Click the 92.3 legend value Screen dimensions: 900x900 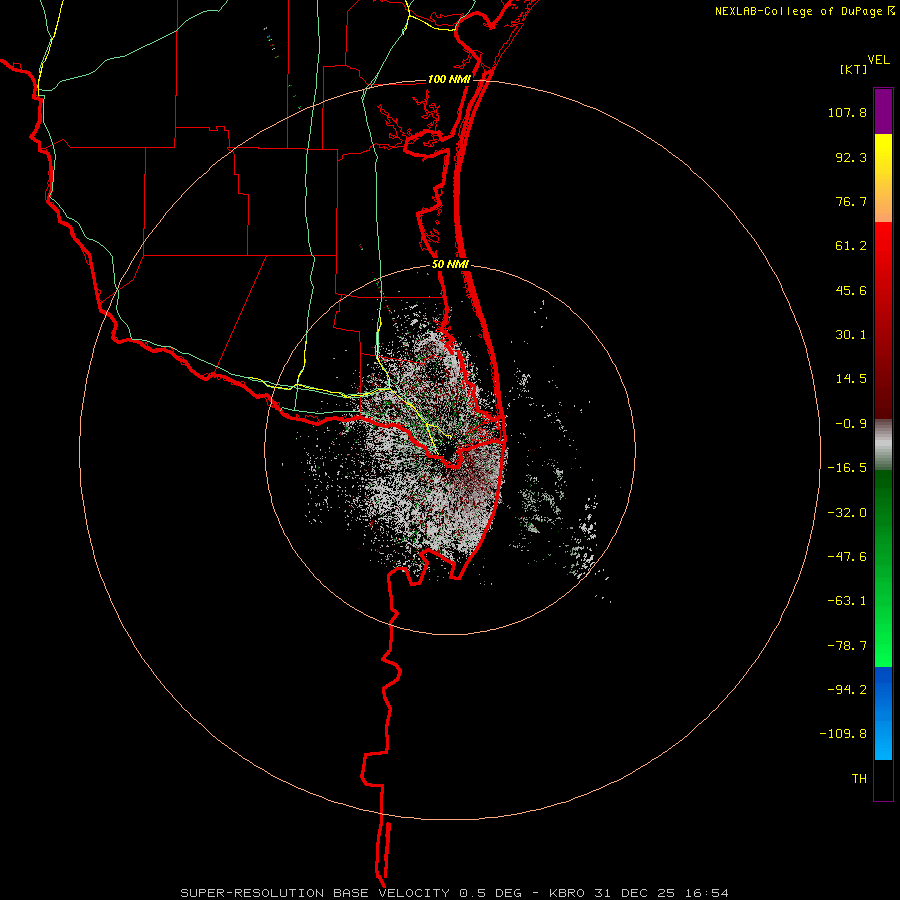(x=851, y=157)
